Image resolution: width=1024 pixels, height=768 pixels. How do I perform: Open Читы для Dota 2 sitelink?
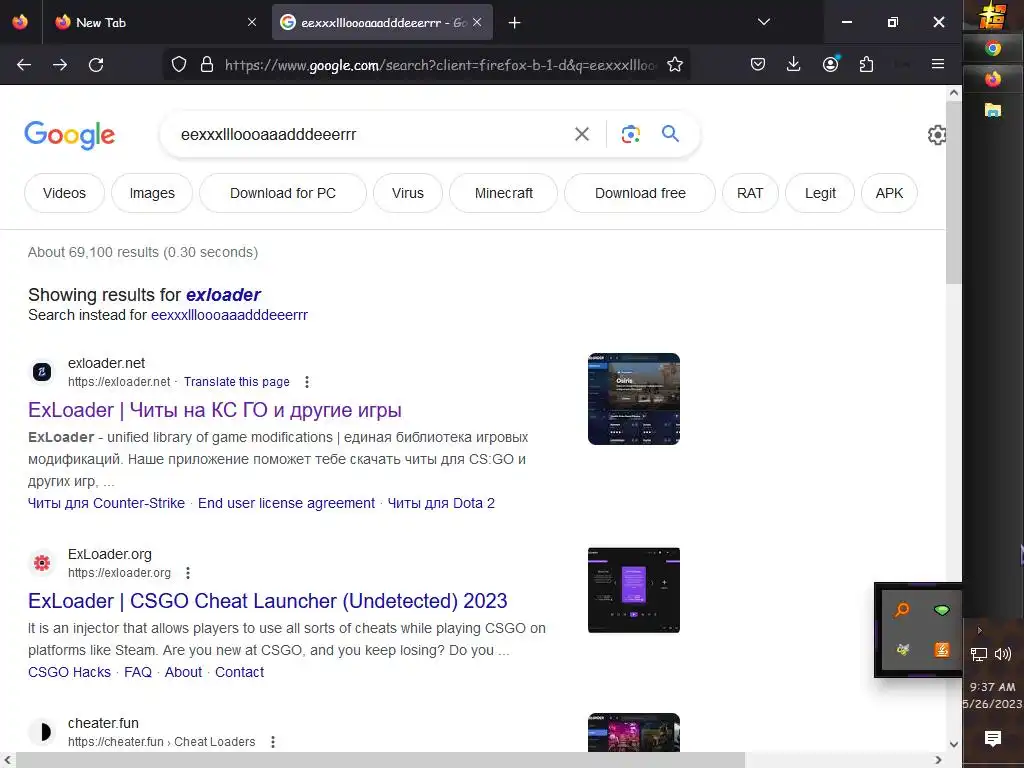point(441,504)
